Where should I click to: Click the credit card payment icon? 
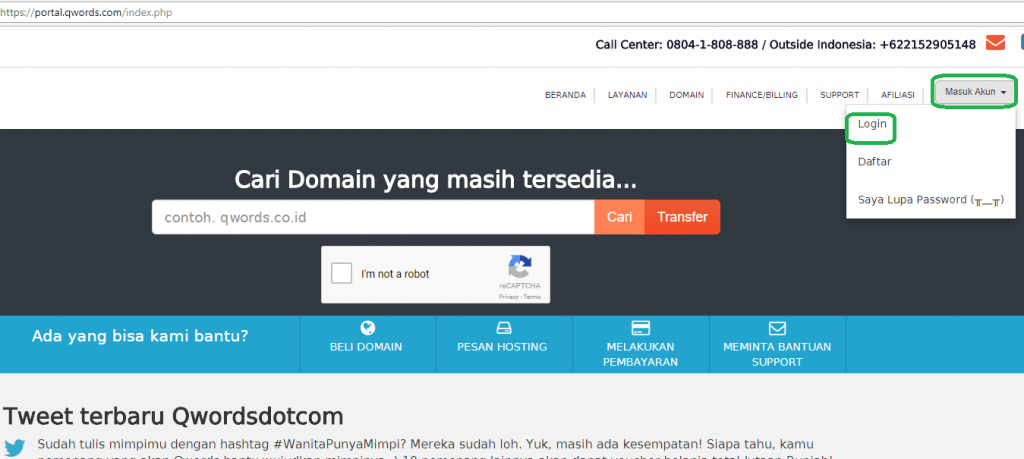click(641, 328)
